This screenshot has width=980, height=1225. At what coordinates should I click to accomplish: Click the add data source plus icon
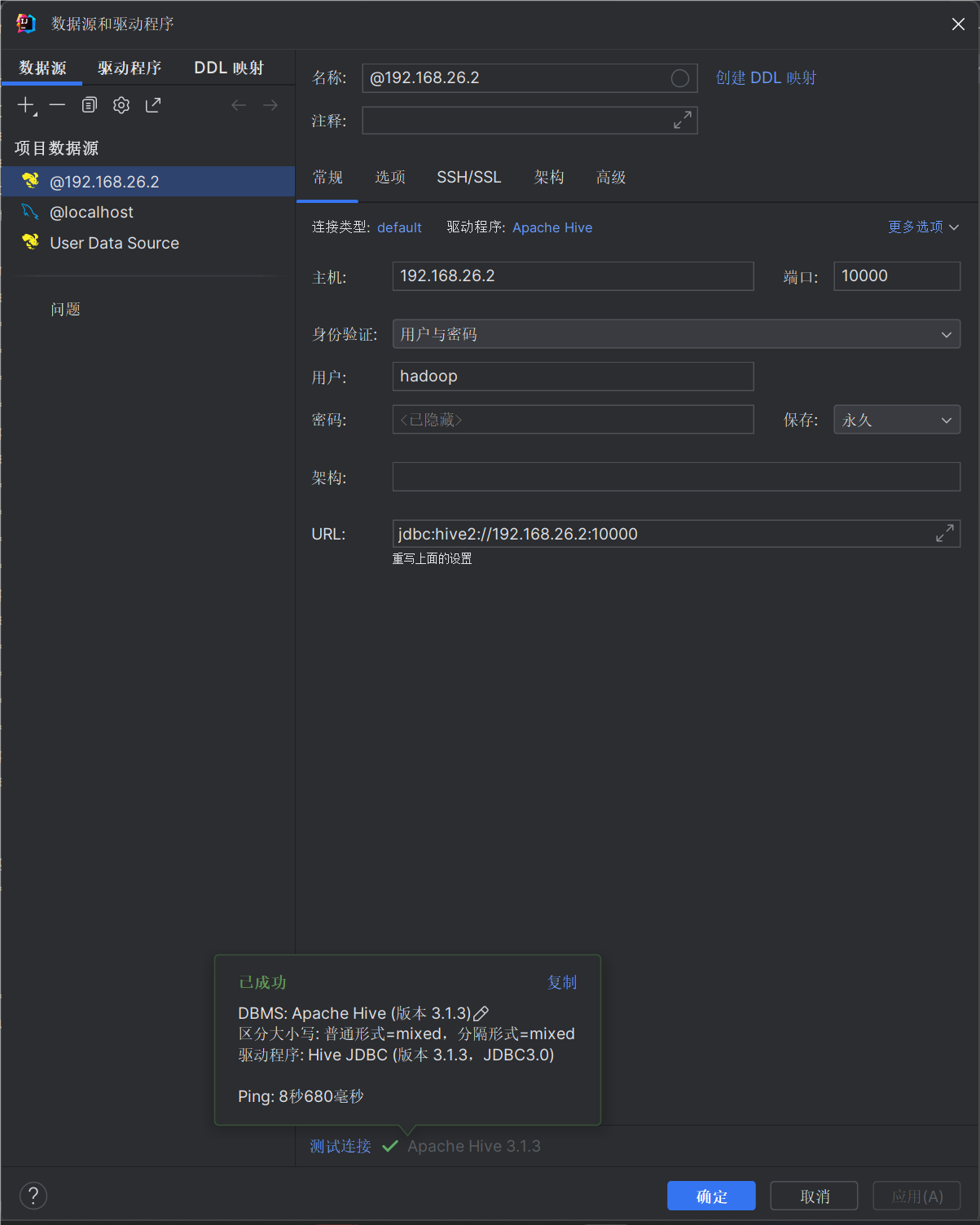(27, 105)
